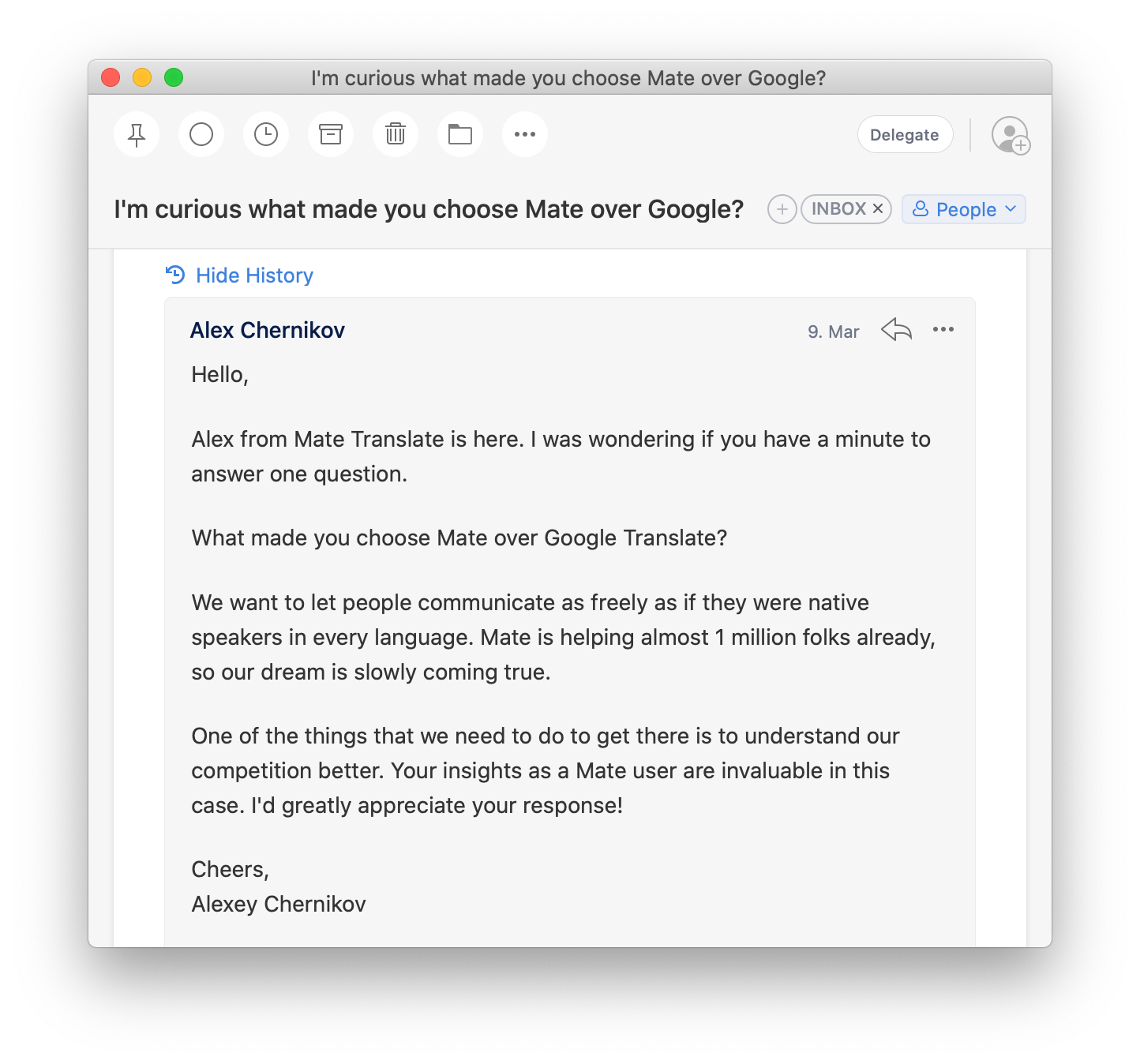
Task: Close the window with the red button
Action: click(x=111, y=77)
